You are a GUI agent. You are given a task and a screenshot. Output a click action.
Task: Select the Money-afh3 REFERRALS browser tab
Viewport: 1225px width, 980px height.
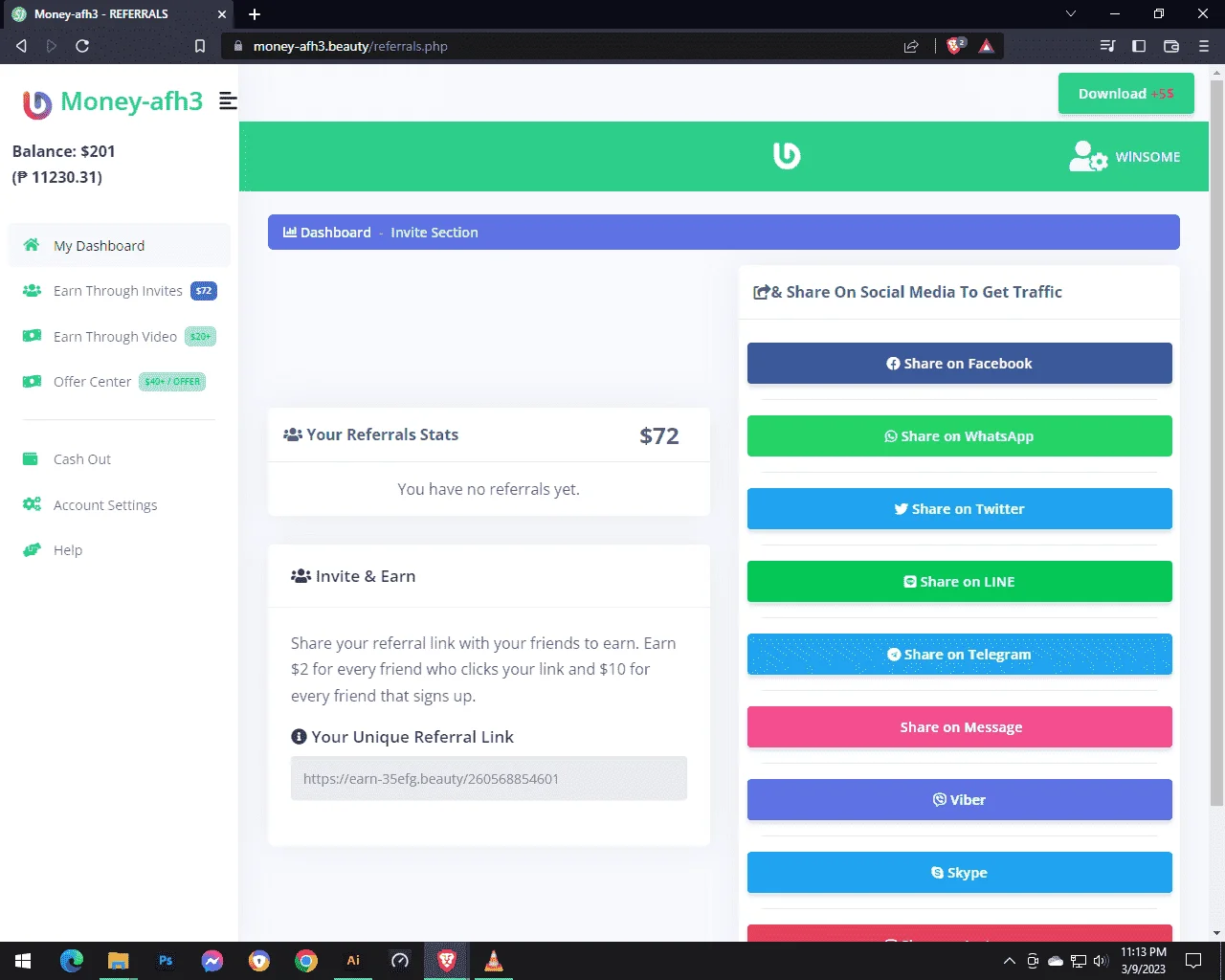point(117,14)
